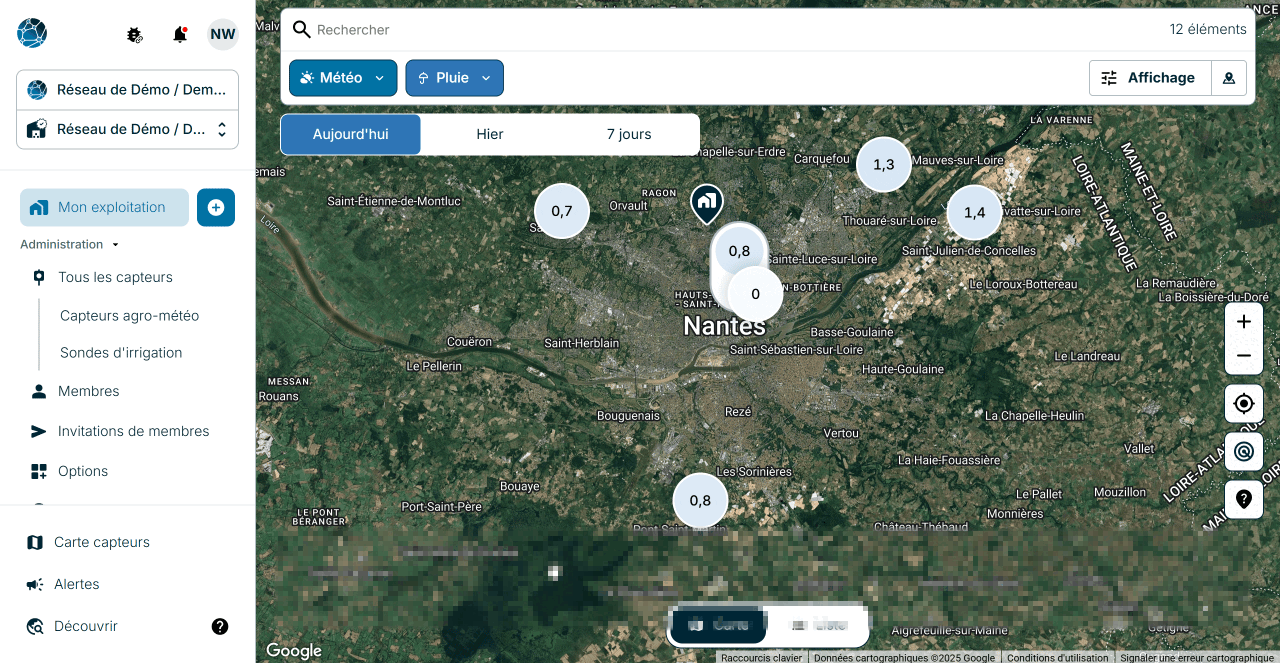Collapse the Administration section
The width and height of the screenshot is (1280, 663).
70,244
